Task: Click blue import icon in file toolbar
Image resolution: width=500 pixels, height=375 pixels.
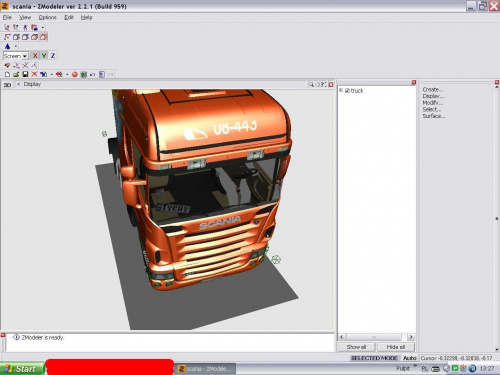Action: click(43, 74)
